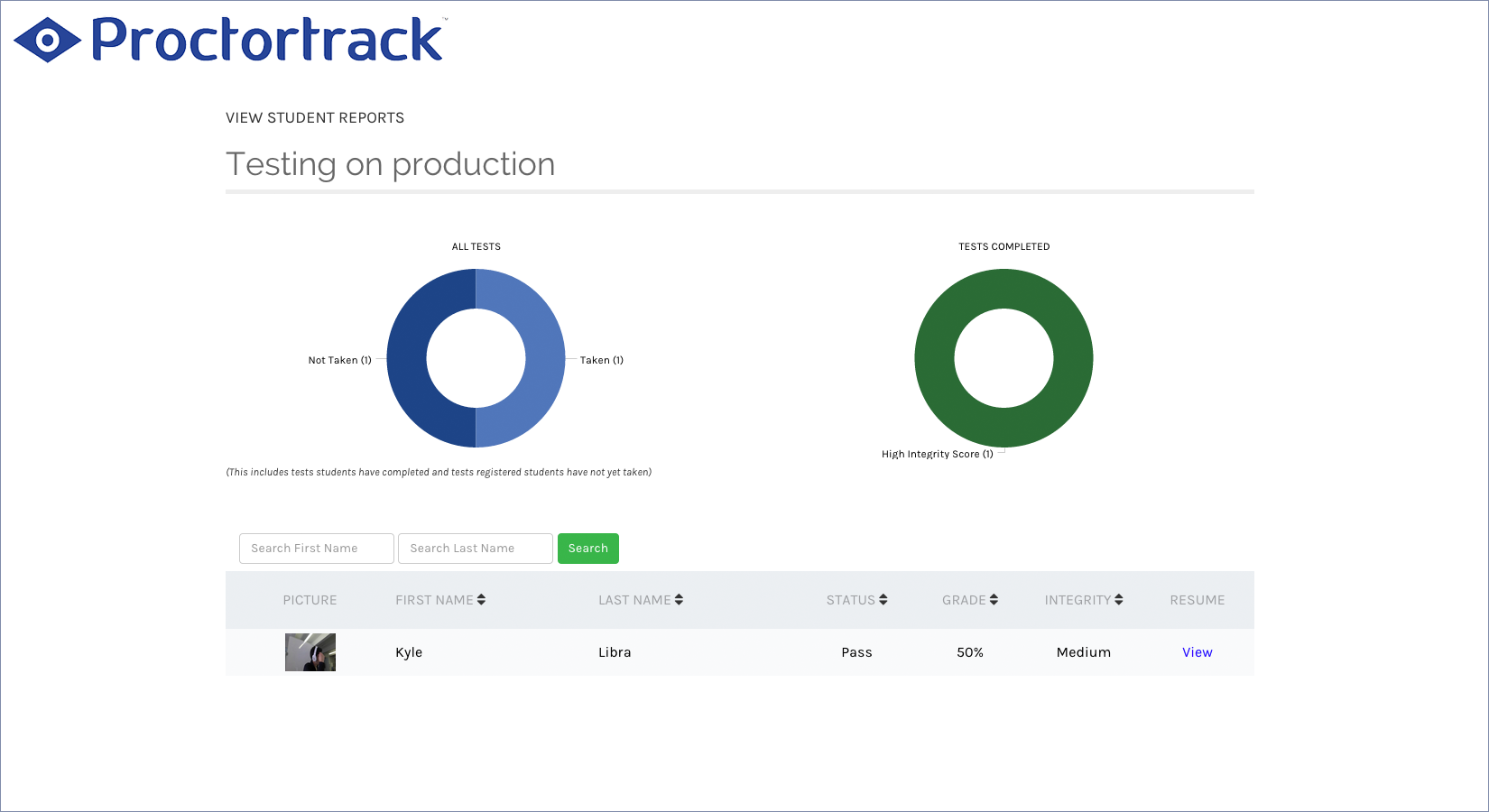Screen dimensions: 1489x812
Task: Select Kyle first name cell
Action: 409,652
